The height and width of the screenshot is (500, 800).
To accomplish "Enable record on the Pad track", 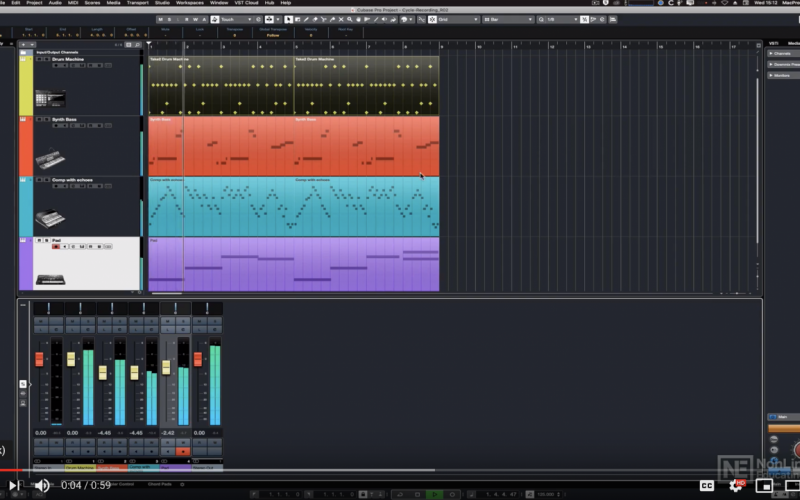I will click(57, 247).
